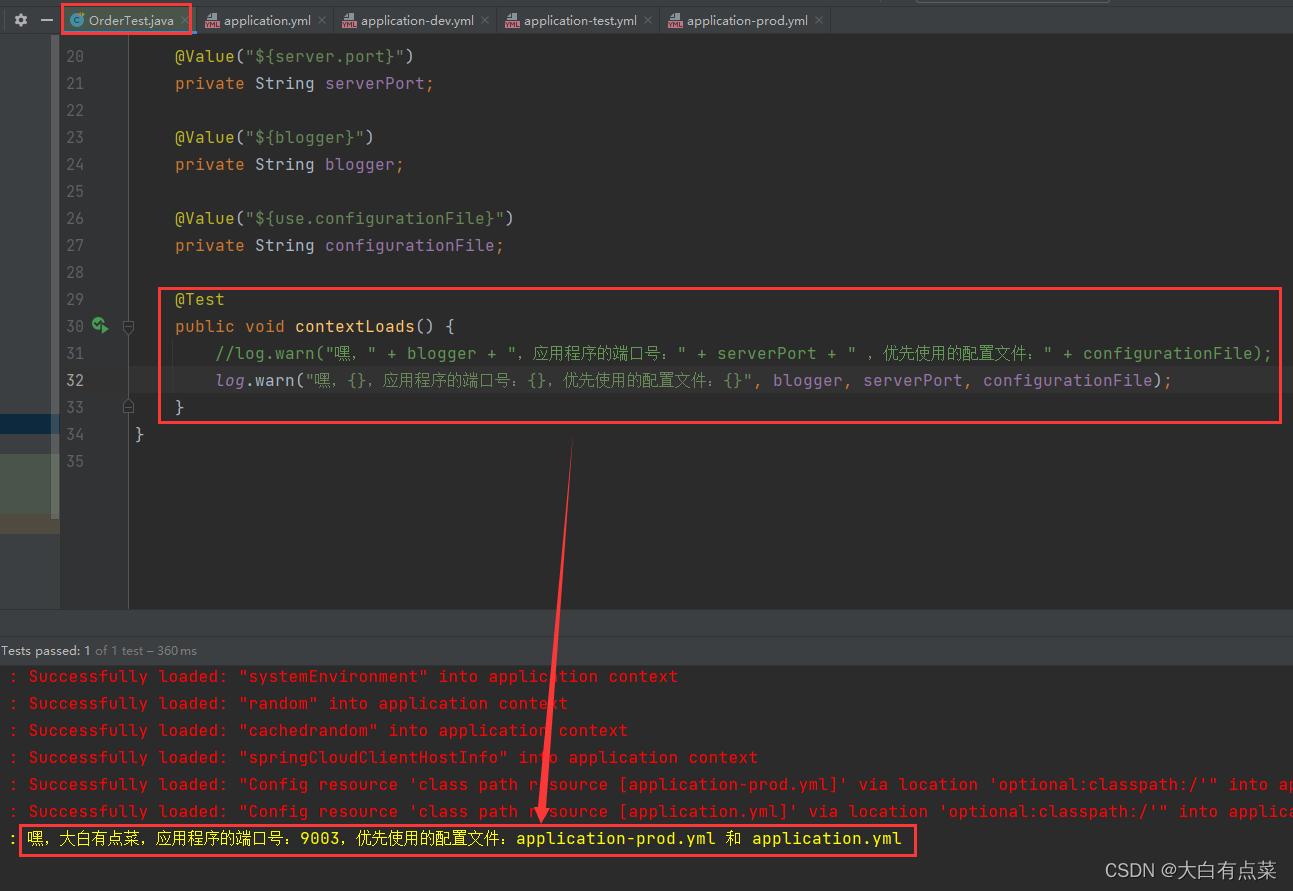Click line number 29 in gutter
This screenshot has width=1293, height=891.
coord(75,299)
